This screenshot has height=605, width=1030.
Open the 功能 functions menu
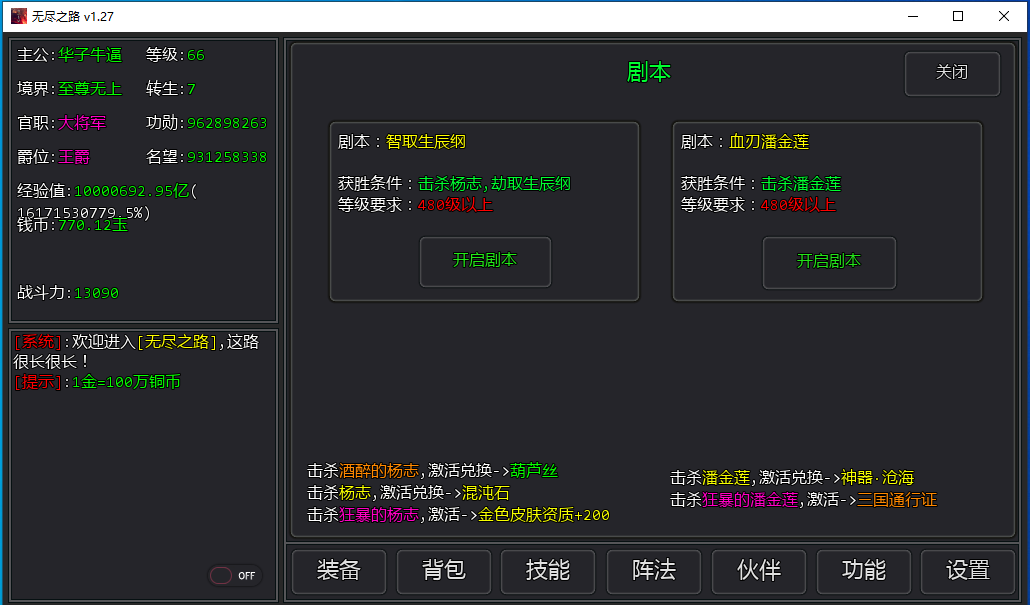click(x=864, y=571)
